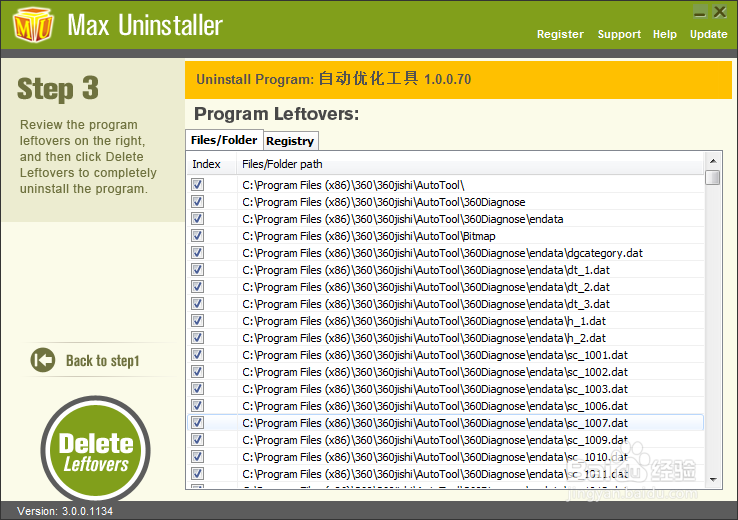Uncheck the sc_1003.dat checkbox
This screenshot has width=738, height=520.
[x=198, y=388]
